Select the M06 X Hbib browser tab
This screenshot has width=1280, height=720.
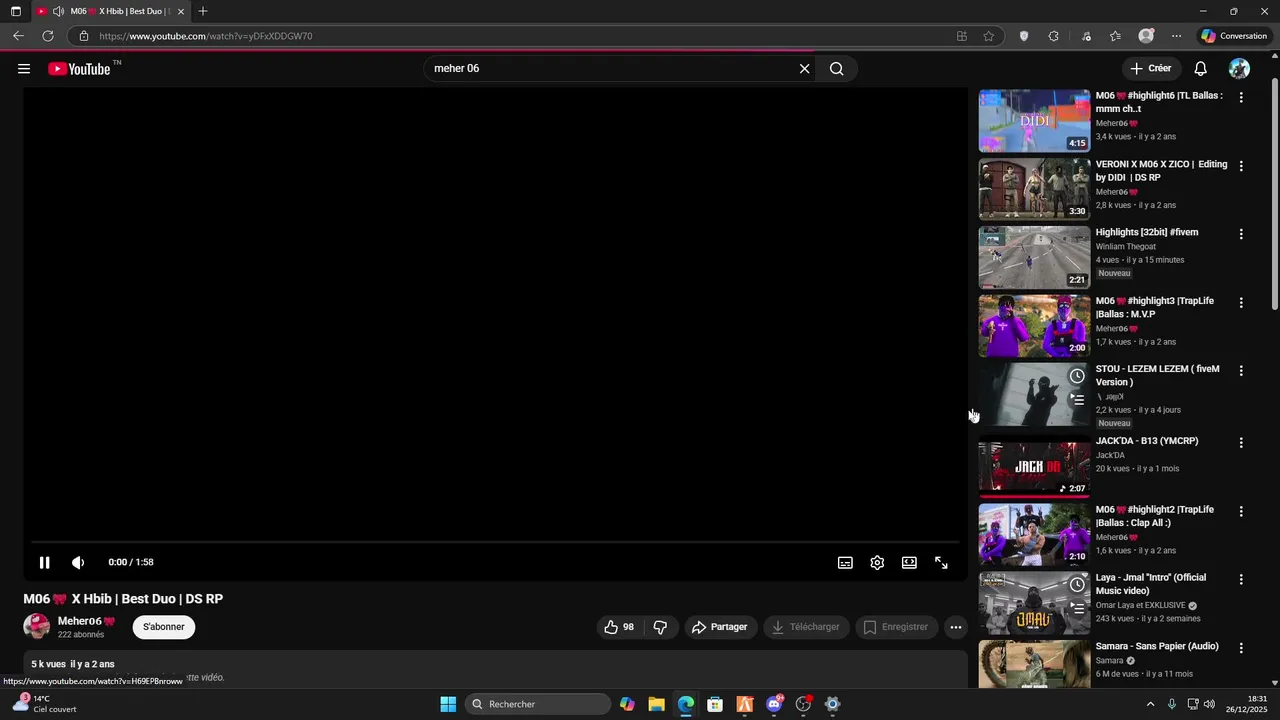click(110, 11)
